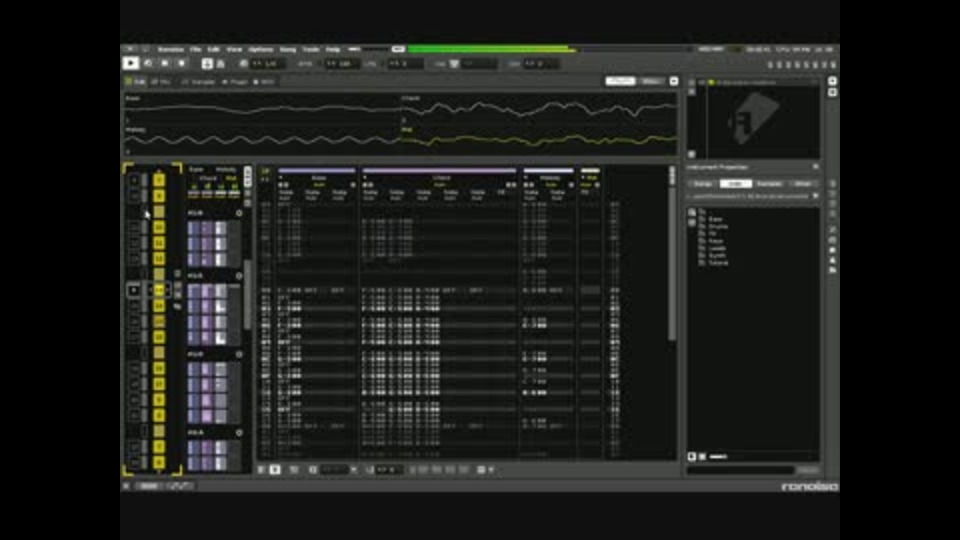Open the Renoise menu
The width and height of the screenshot is (960, 540).
pyautogui.click(x=171, y=49)
